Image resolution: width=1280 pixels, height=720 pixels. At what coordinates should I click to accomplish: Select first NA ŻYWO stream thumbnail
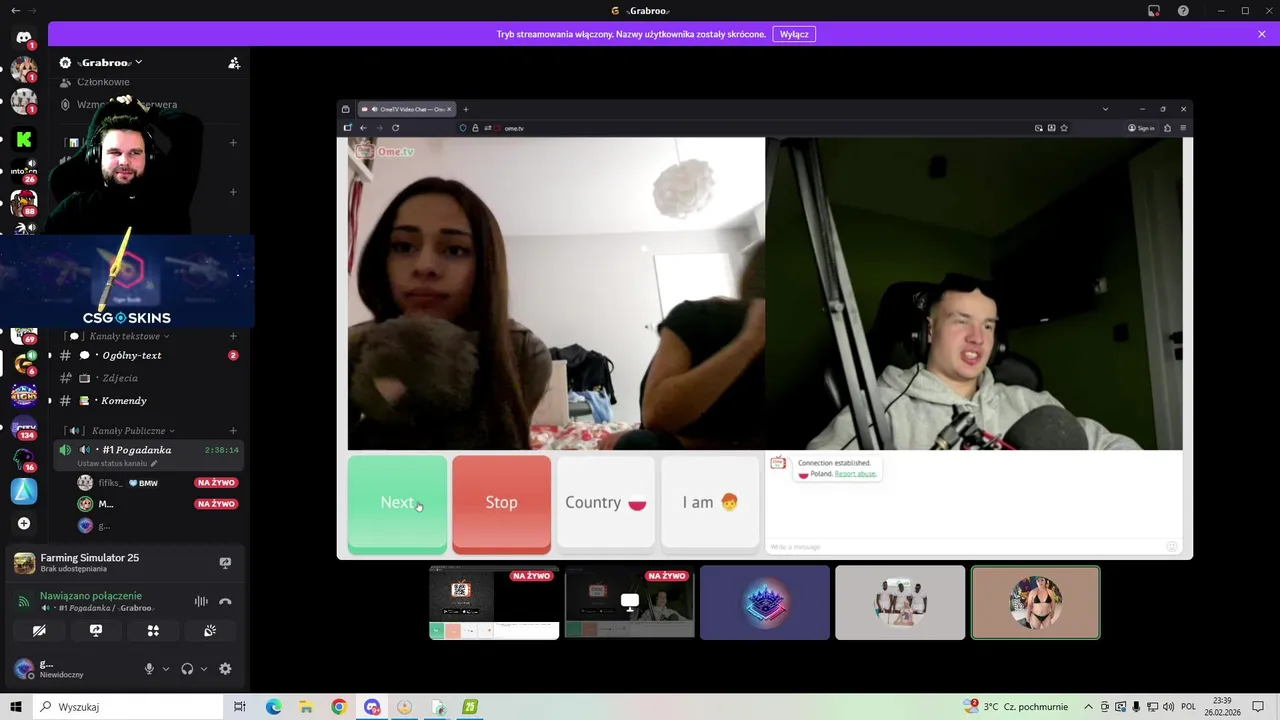[x=494, y=603]
